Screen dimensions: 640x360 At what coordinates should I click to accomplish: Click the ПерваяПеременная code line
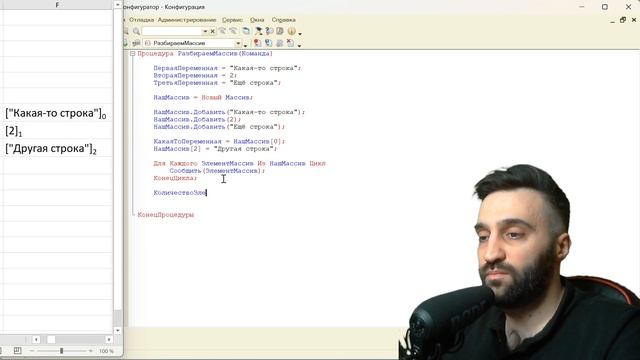pyautogui.click(x=227, y=68)
